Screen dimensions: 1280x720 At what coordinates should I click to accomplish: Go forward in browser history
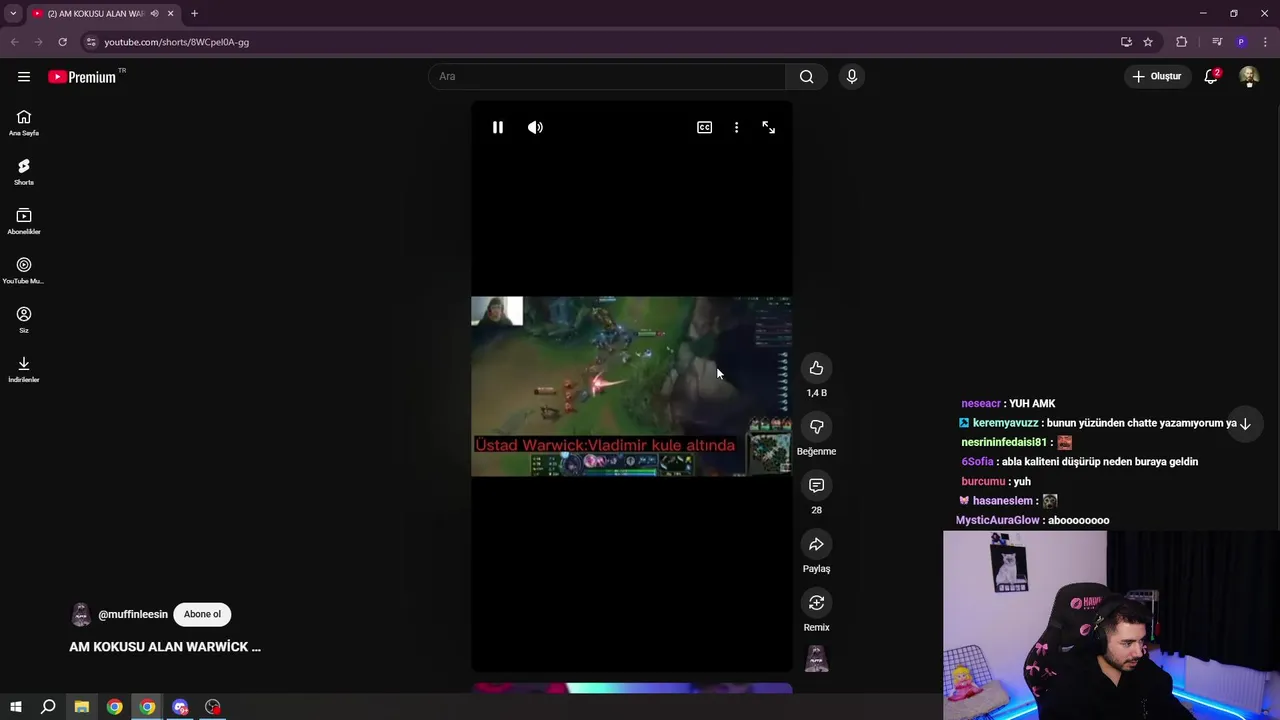click(x=38, y=42)
